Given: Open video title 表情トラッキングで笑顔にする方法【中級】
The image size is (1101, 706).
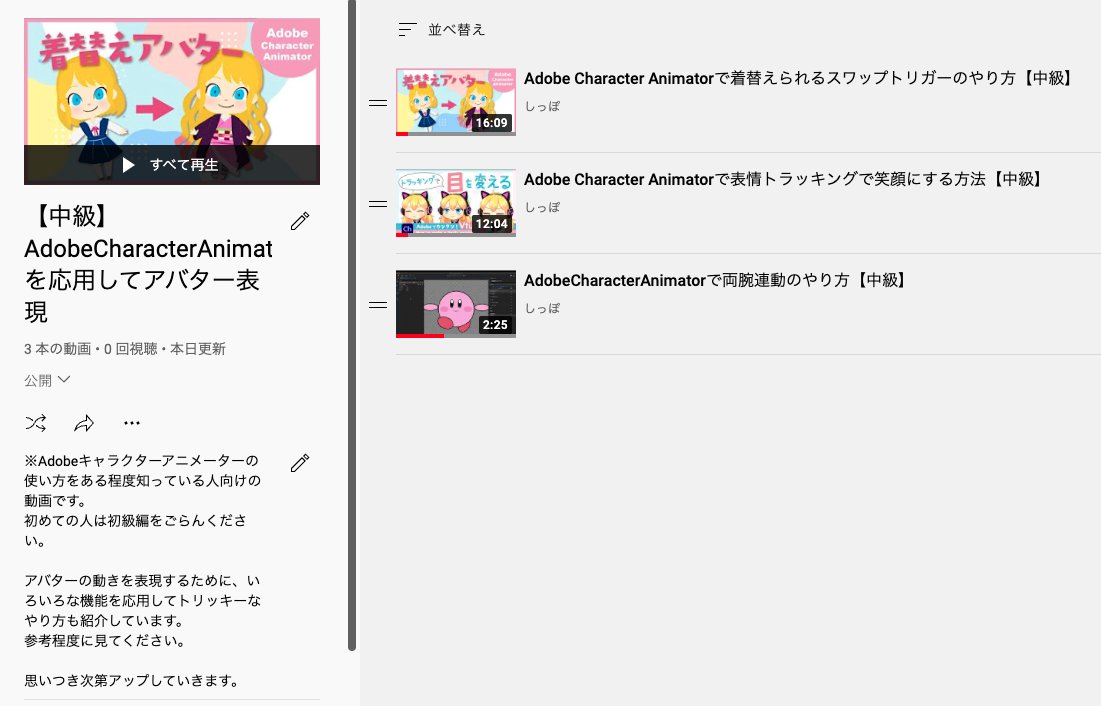Looking at the screenshot, I should point(783,179).
